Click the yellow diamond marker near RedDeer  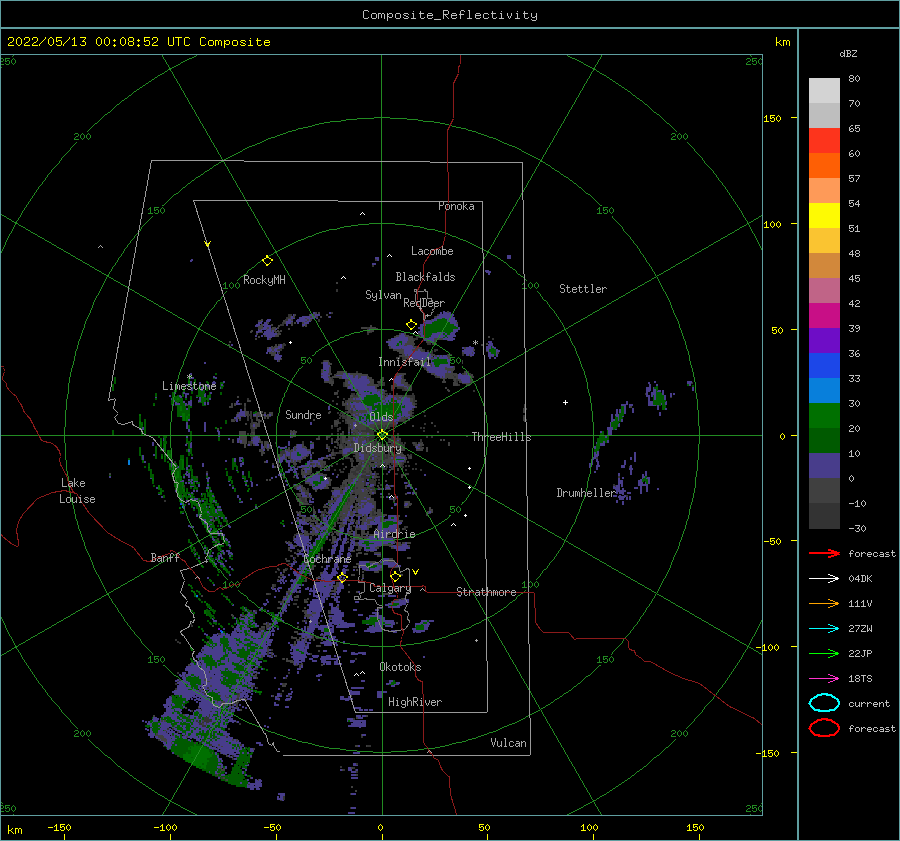[x=411, y=325]
